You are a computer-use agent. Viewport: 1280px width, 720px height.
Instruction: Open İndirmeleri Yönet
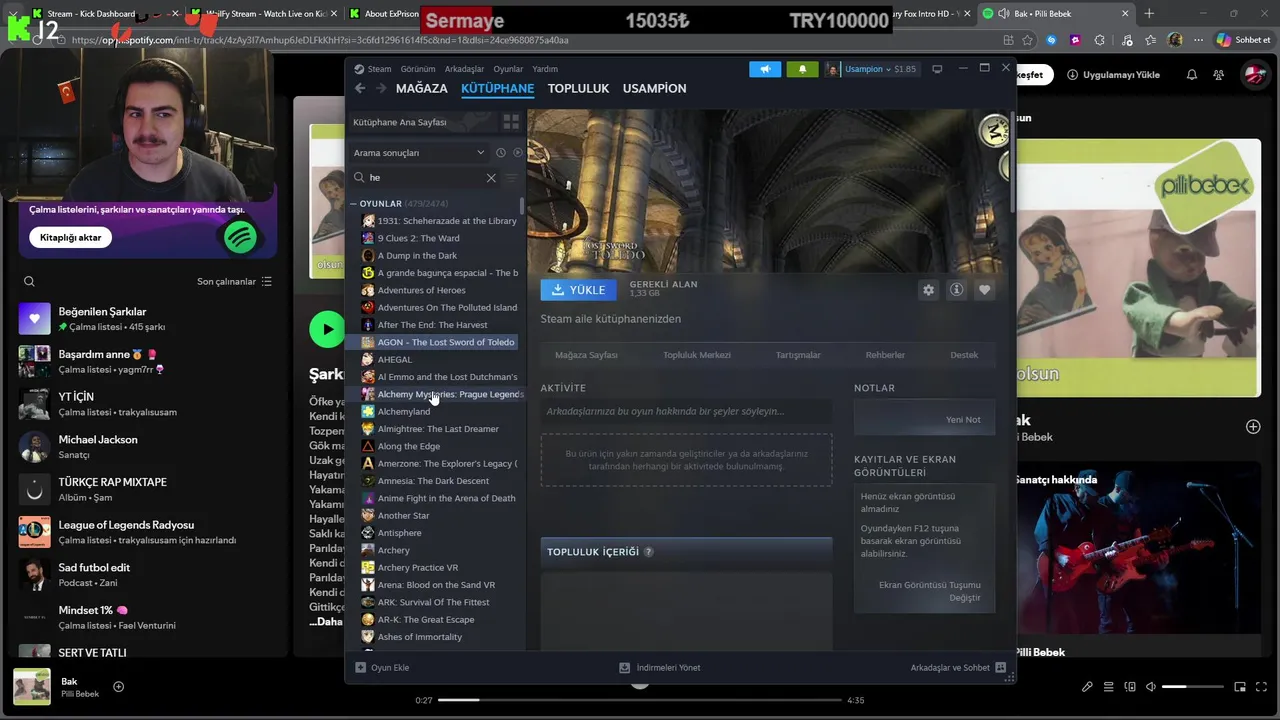pyautogui.click(x=660, y=667)
